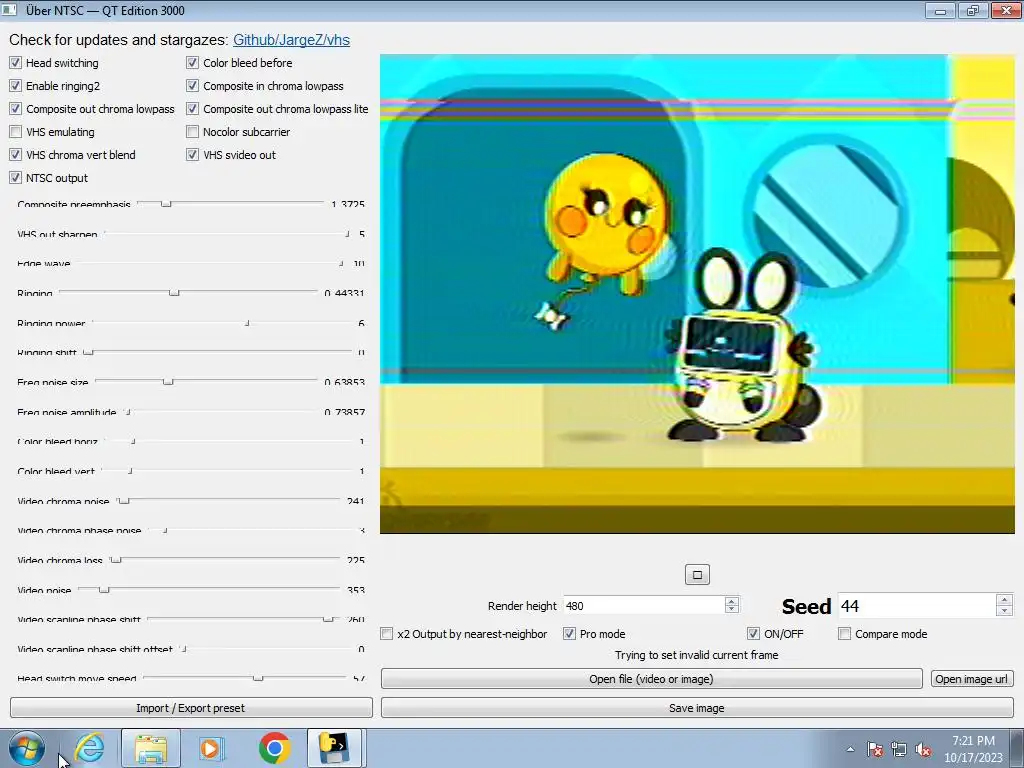Viewport: 1024px width, 768px height.
Task: Click Ringing shift slider handle
Action: pyautogui.click(x=88, y=352)
